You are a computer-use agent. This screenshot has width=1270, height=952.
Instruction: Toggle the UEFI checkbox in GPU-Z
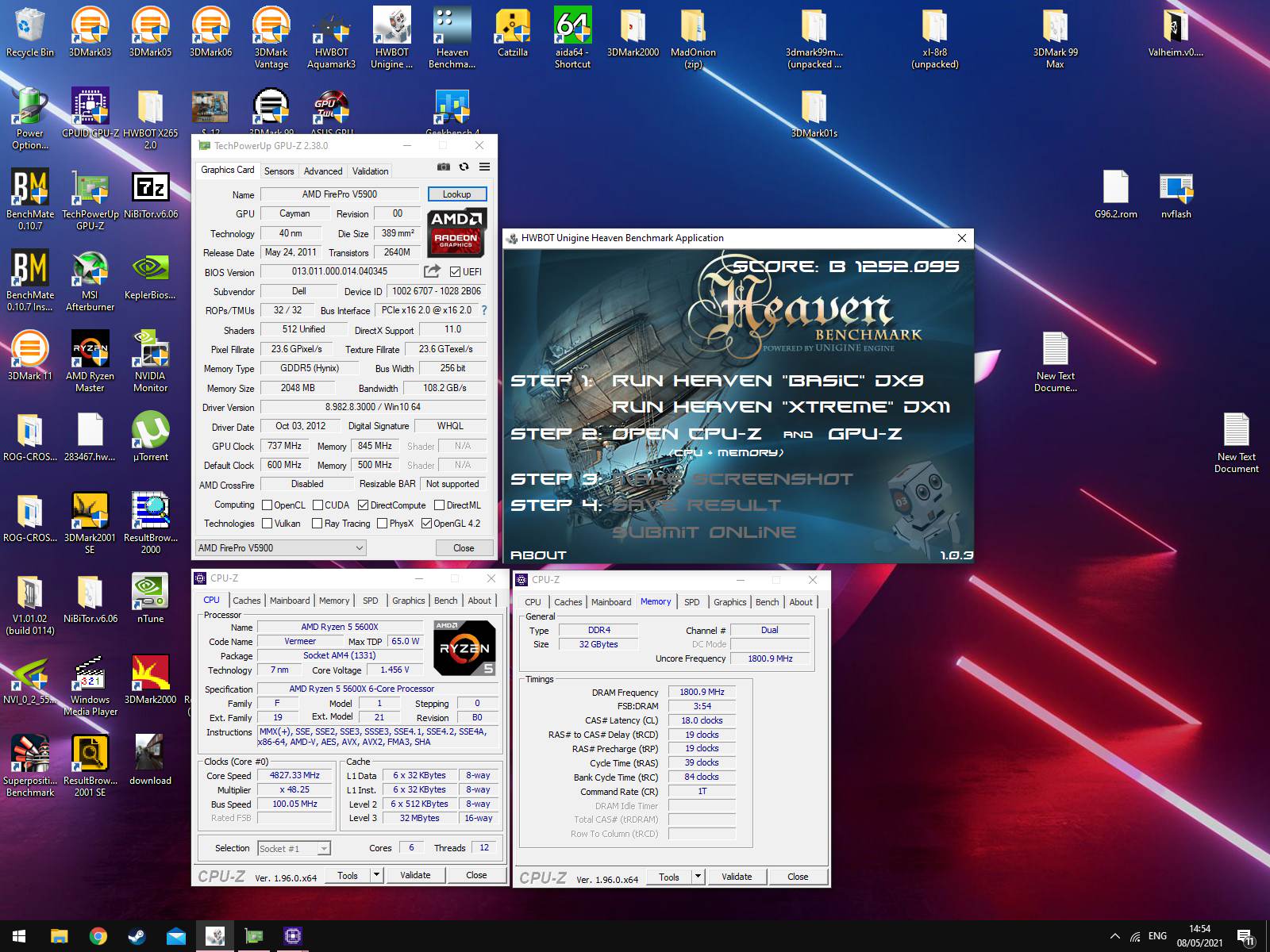tap(455, 271)
